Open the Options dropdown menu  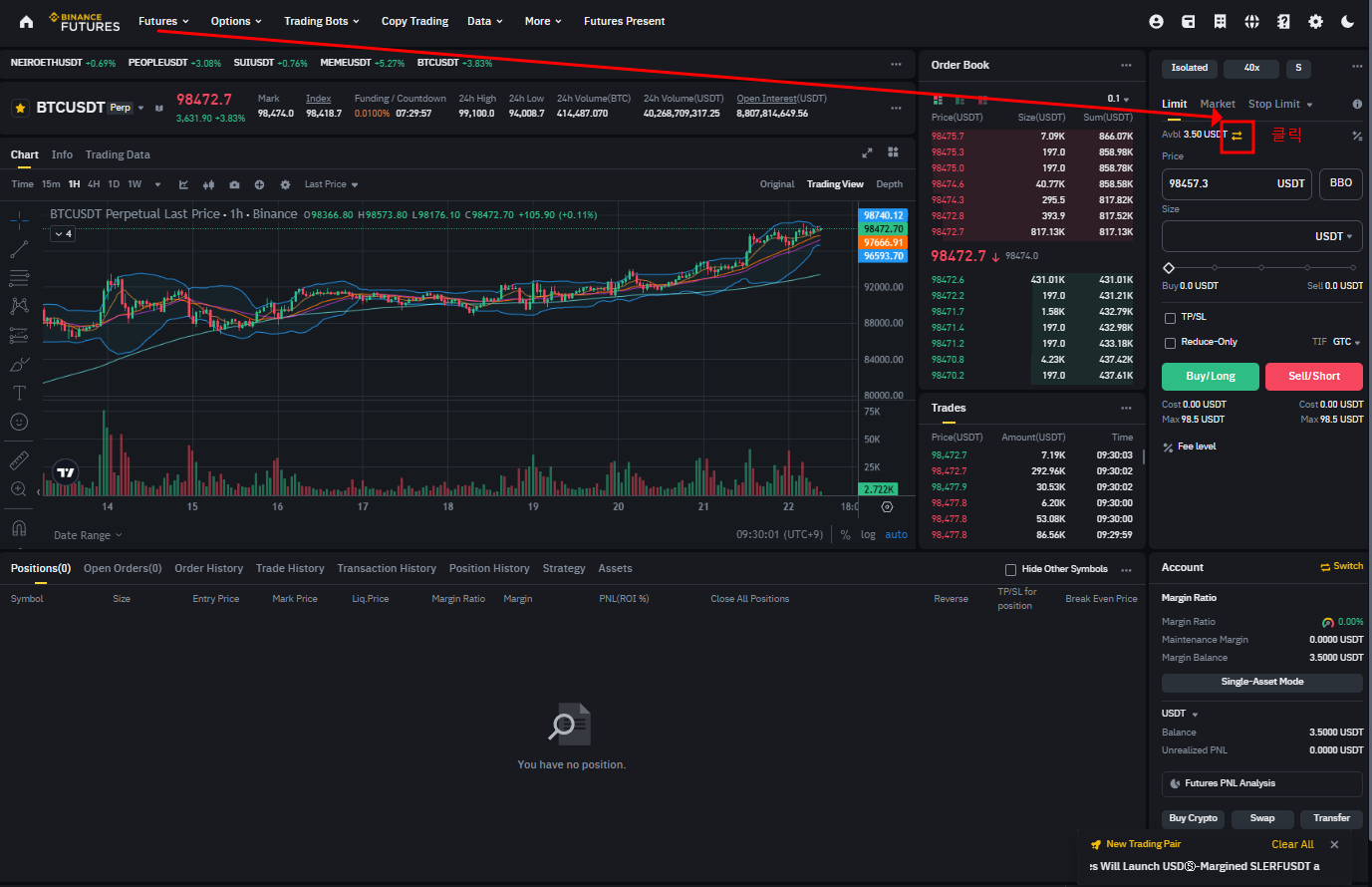coord(236,21)
